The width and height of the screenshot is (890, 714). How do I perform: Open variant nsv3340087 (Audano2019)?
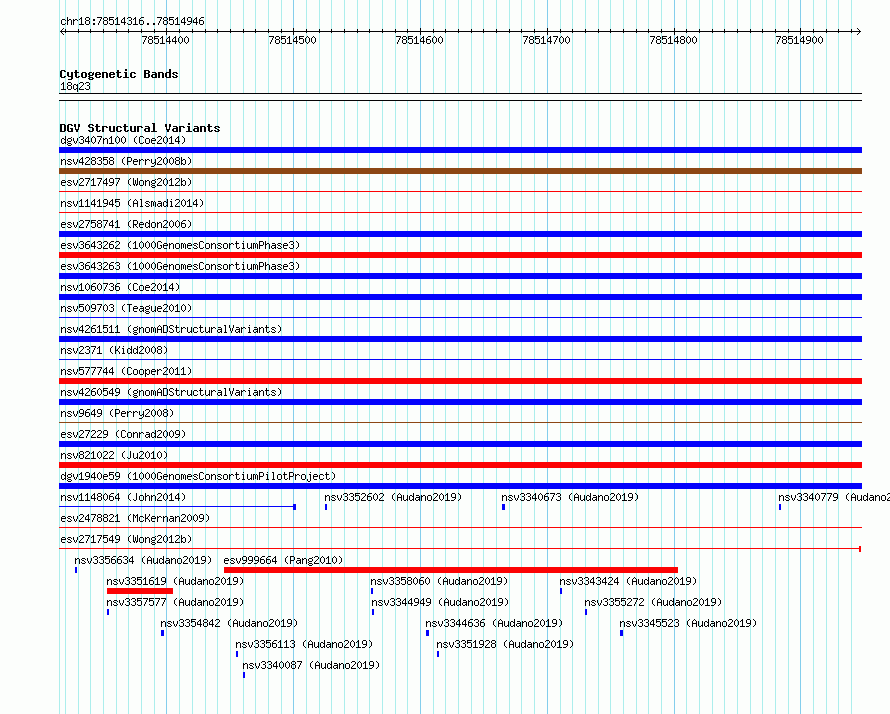[x=311, y=665]
